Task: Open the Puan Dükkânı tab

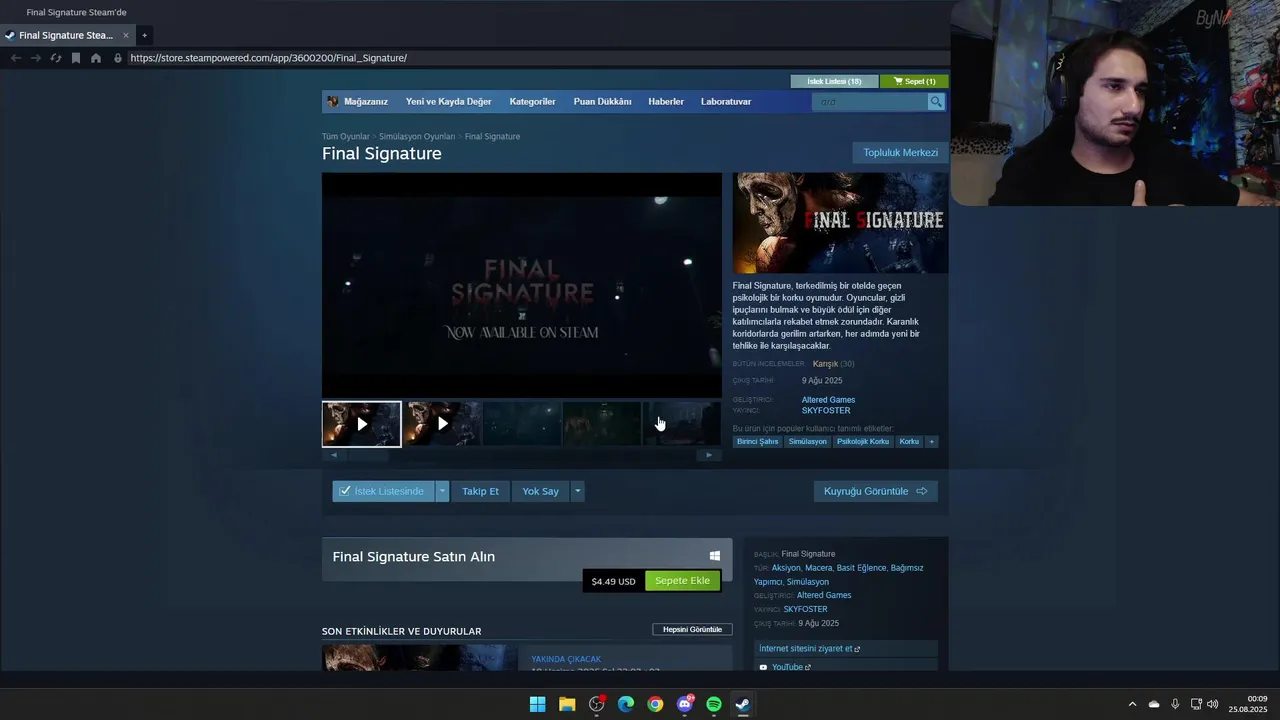Action: point(602,101)
